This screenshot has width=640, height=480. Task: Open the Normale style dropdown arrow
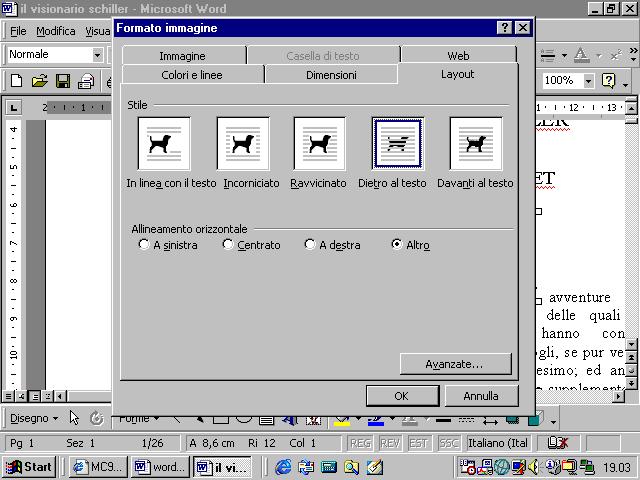coord(97,55)
